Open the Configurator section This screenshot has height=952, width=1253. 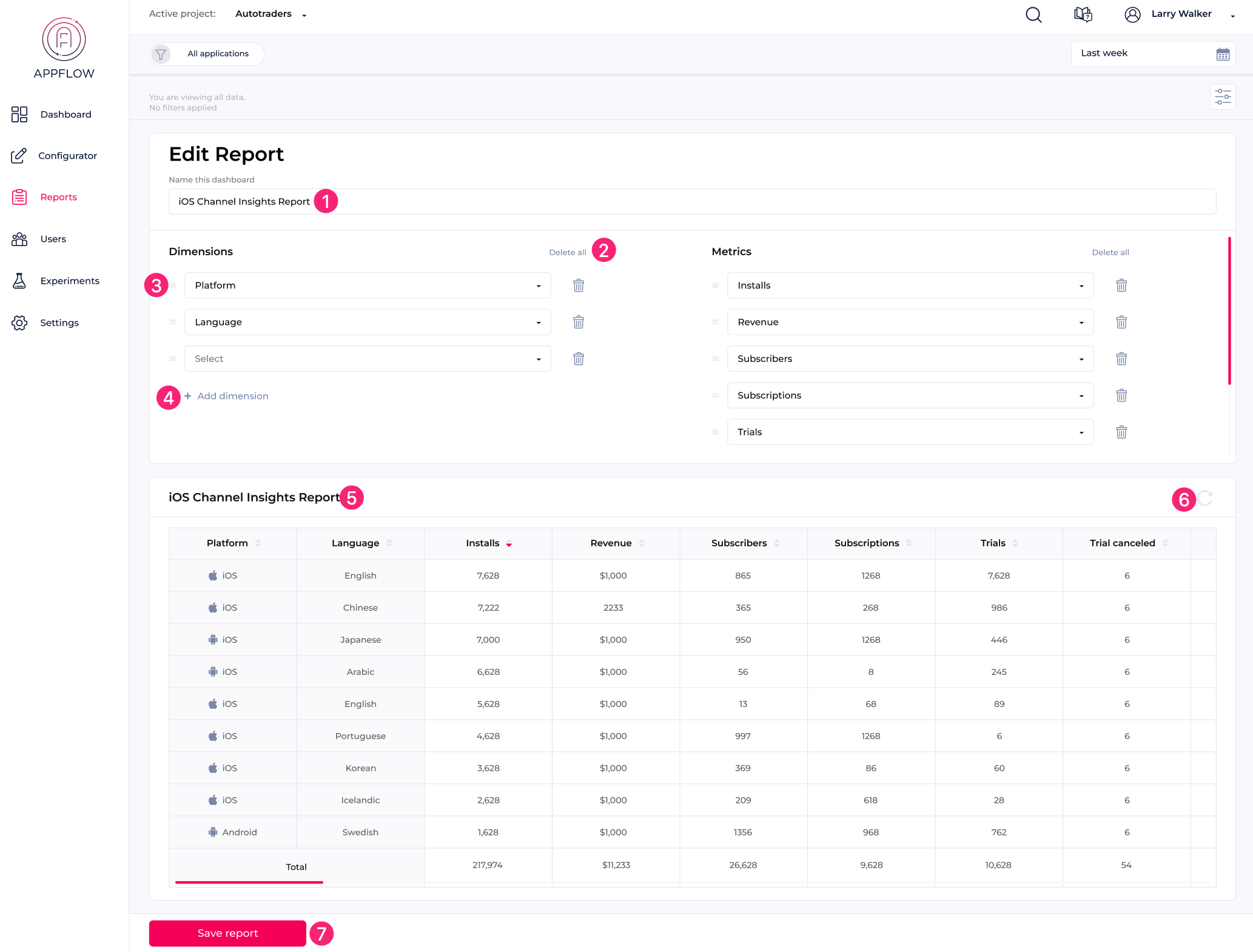click(67, 155)
